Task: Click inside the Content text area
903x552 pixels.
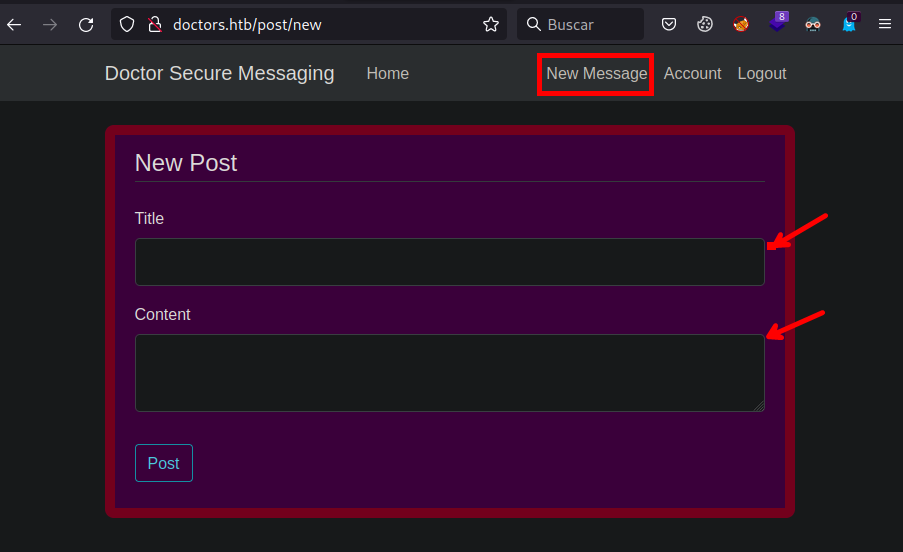Action: pyautogui.click(x=449, y=372)
